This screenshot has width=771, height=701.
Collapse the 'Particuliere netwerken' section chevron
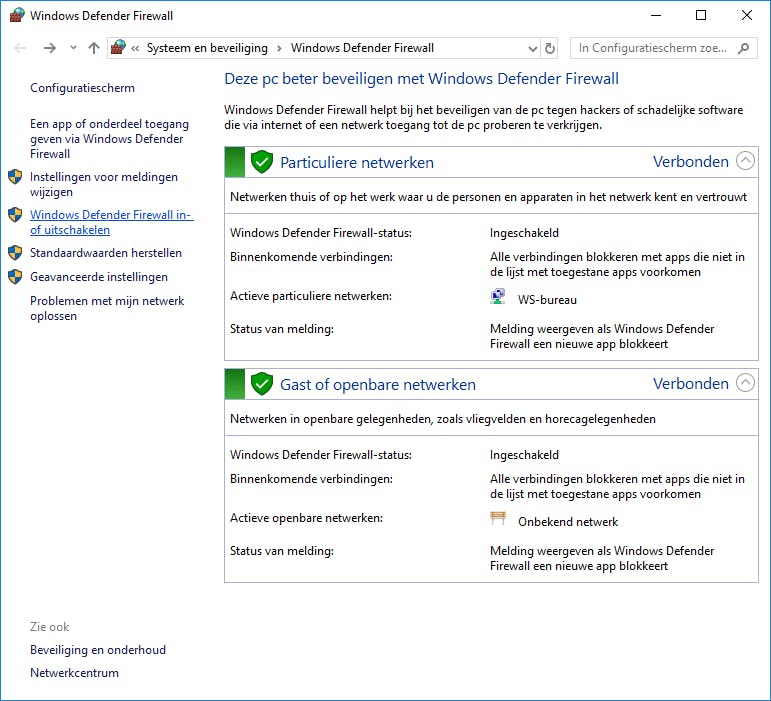[x=745, y=161]
